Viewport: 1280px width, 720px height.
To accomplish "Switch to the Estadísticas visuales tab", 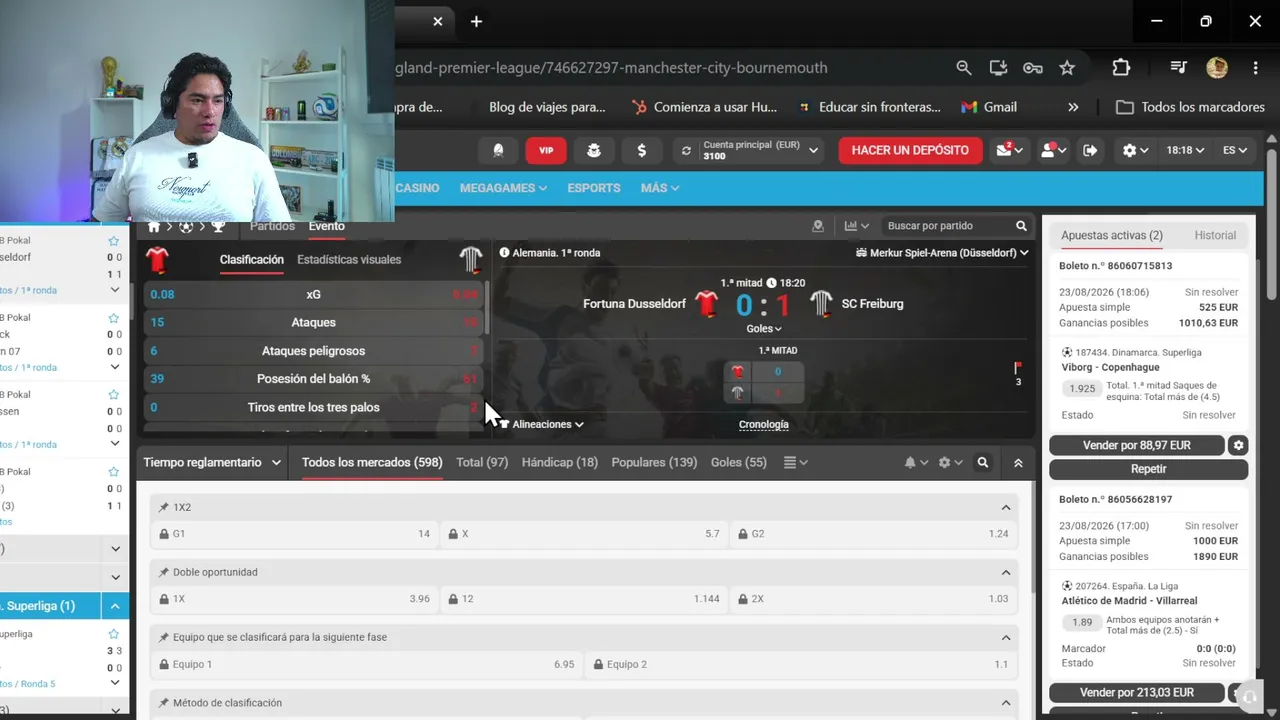I will 349,260.
